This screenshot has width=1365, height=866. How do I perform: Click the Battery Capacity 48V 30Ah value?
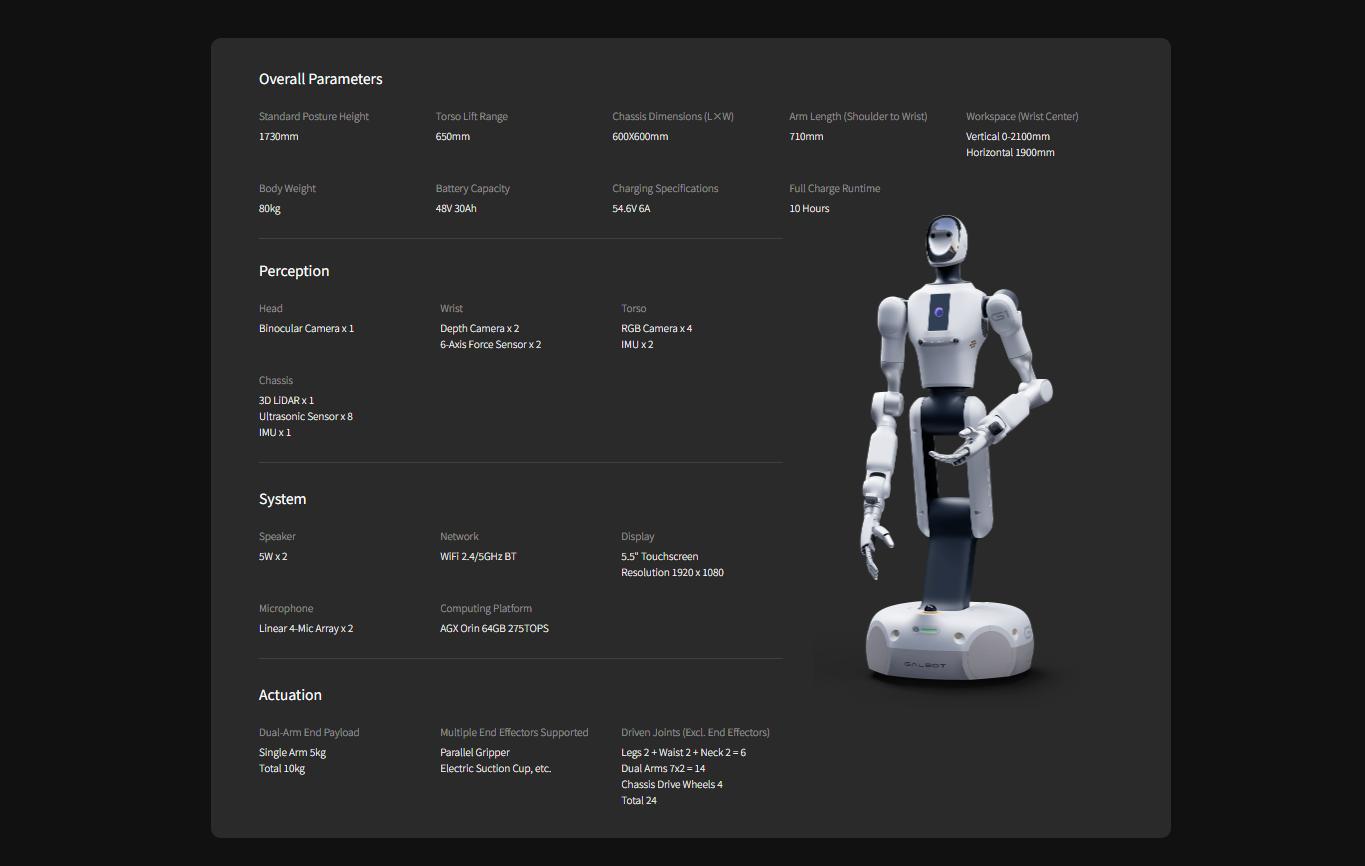pos(457,208)
